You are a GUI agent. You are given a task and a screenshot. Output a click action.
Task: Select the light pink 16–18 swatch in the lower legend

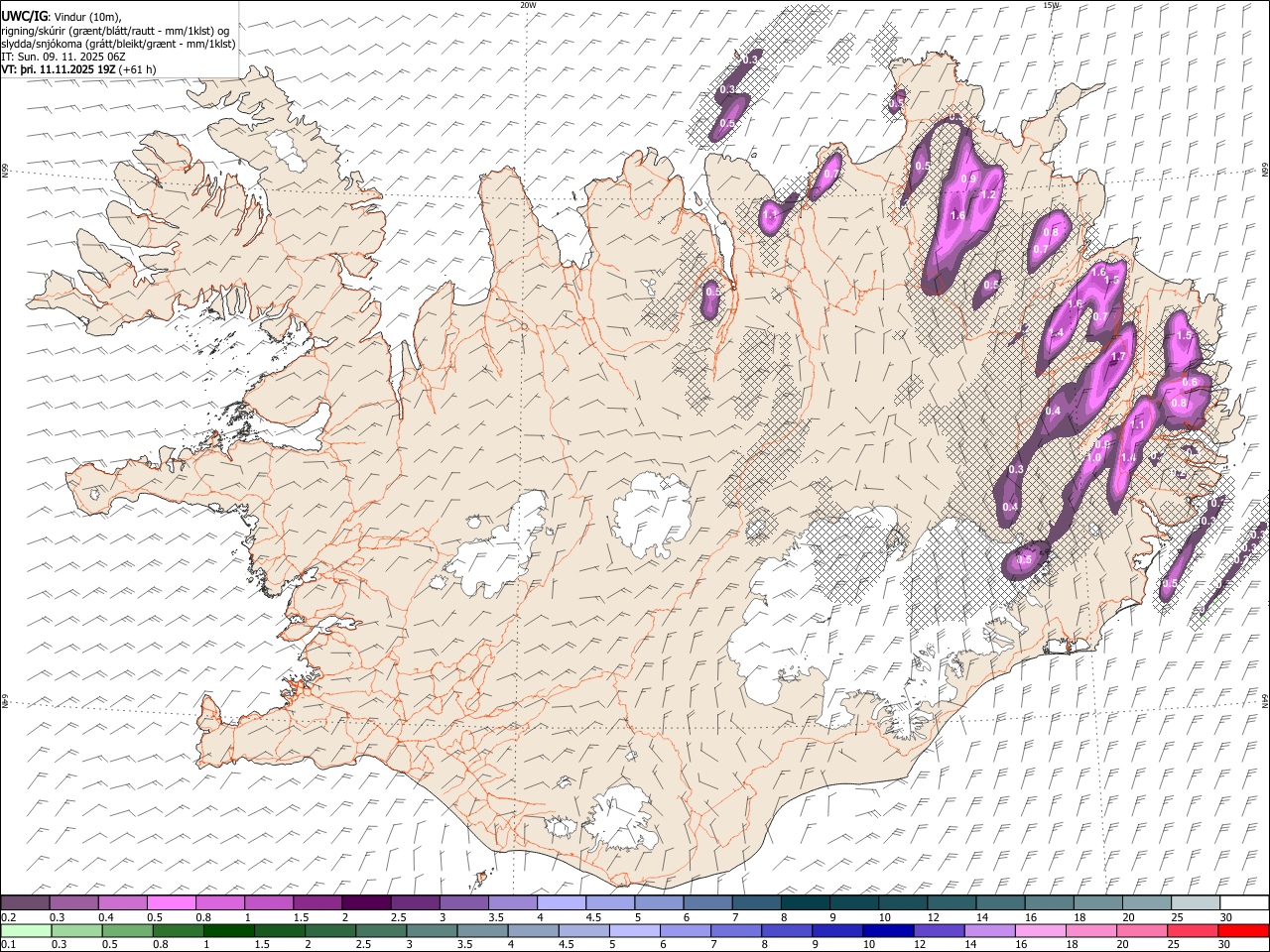pyautogui.click(x=1039, y=930)
